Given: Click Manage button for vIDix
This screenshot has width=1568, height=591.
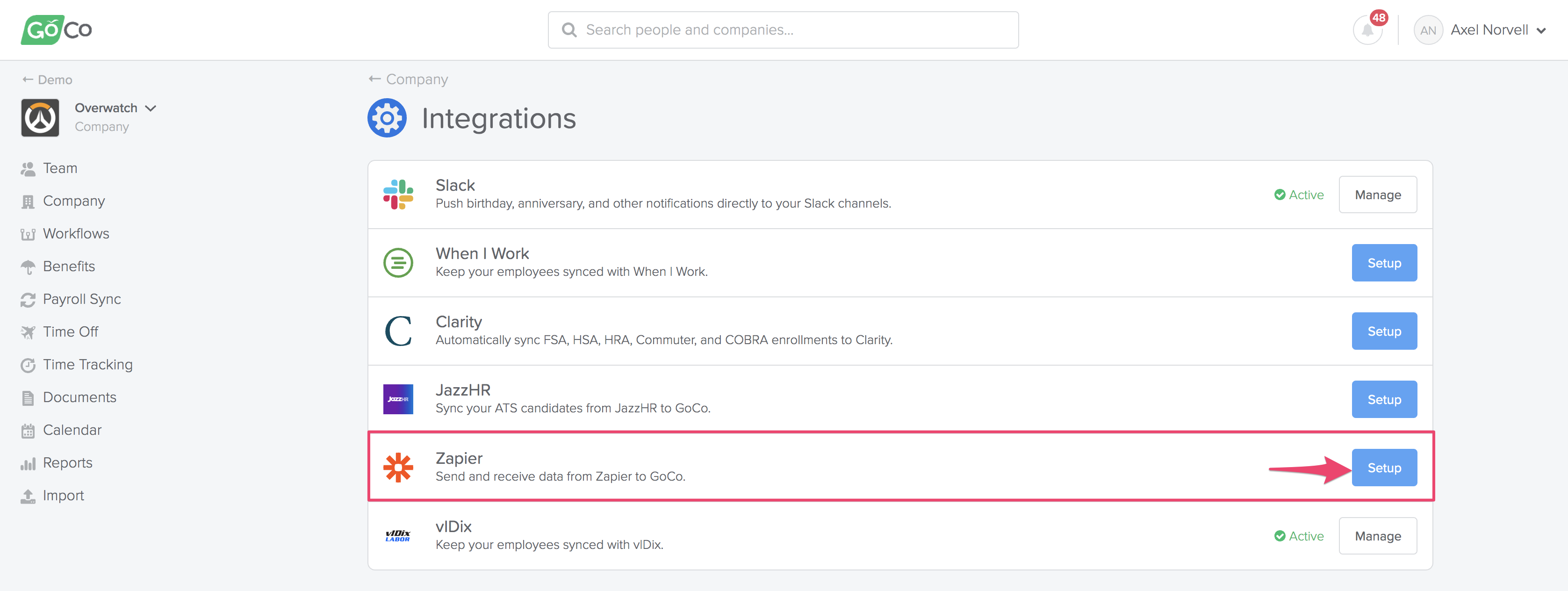Looking at the screenshot, I should (x=1377, y=536).
